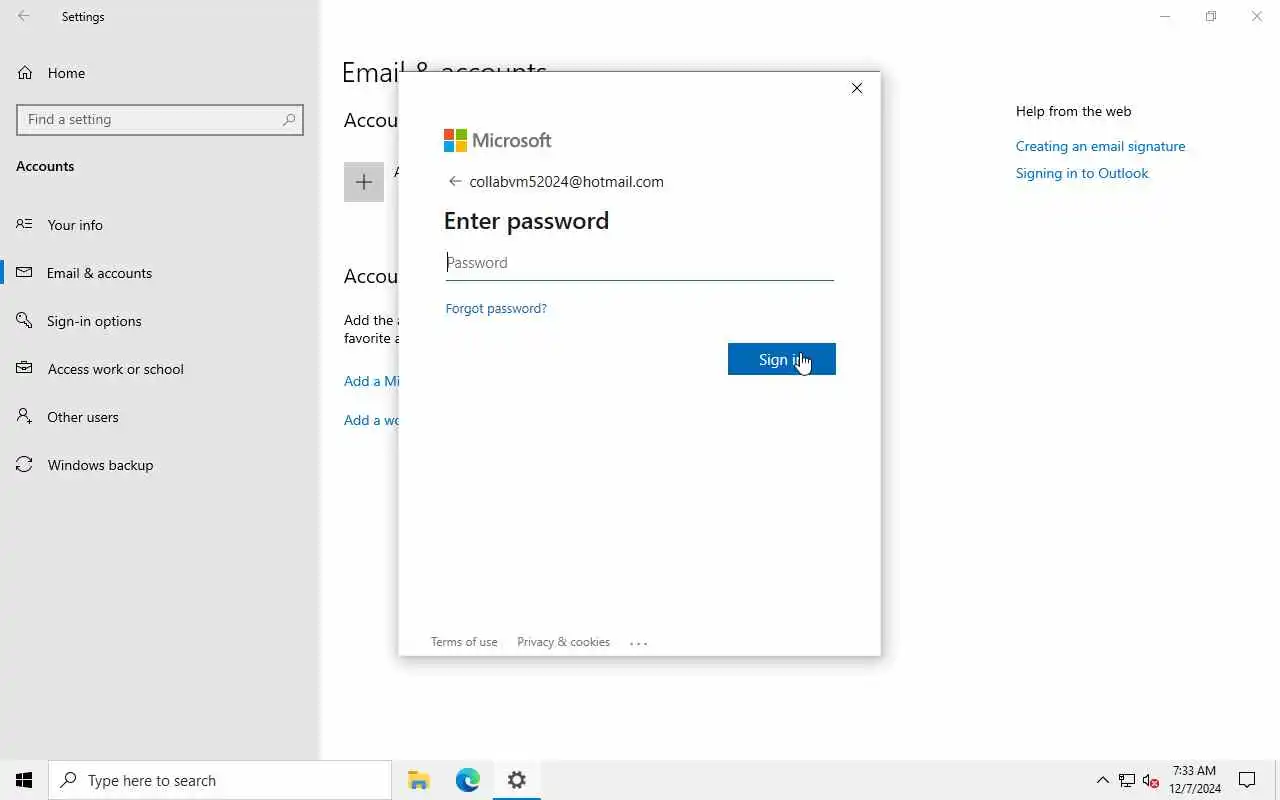Open Your info page
This screenshot has width=1280, height=800.
point(75,225)
